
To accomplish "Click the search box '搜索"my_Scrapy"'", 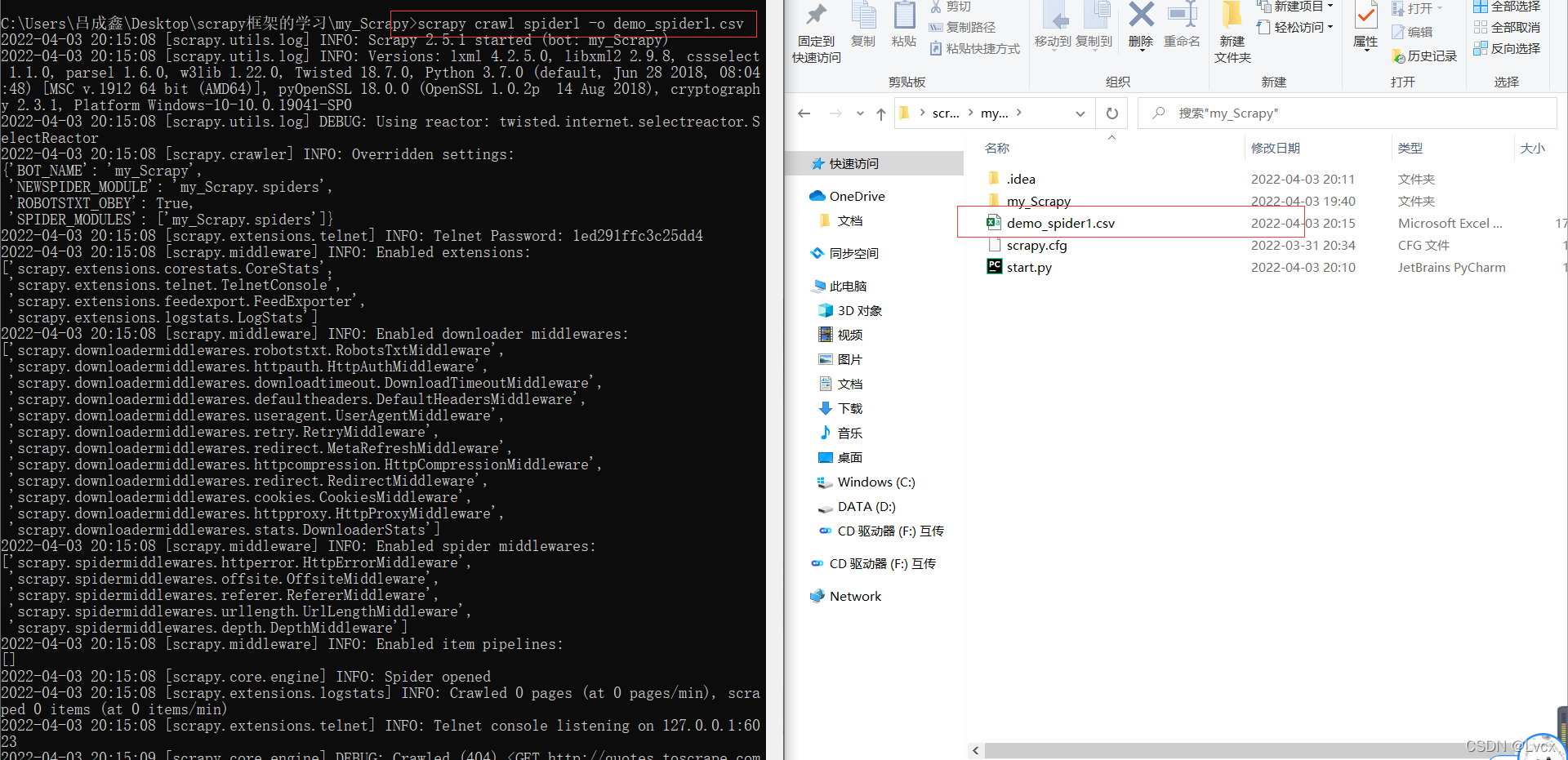I will pos(1347,113).
